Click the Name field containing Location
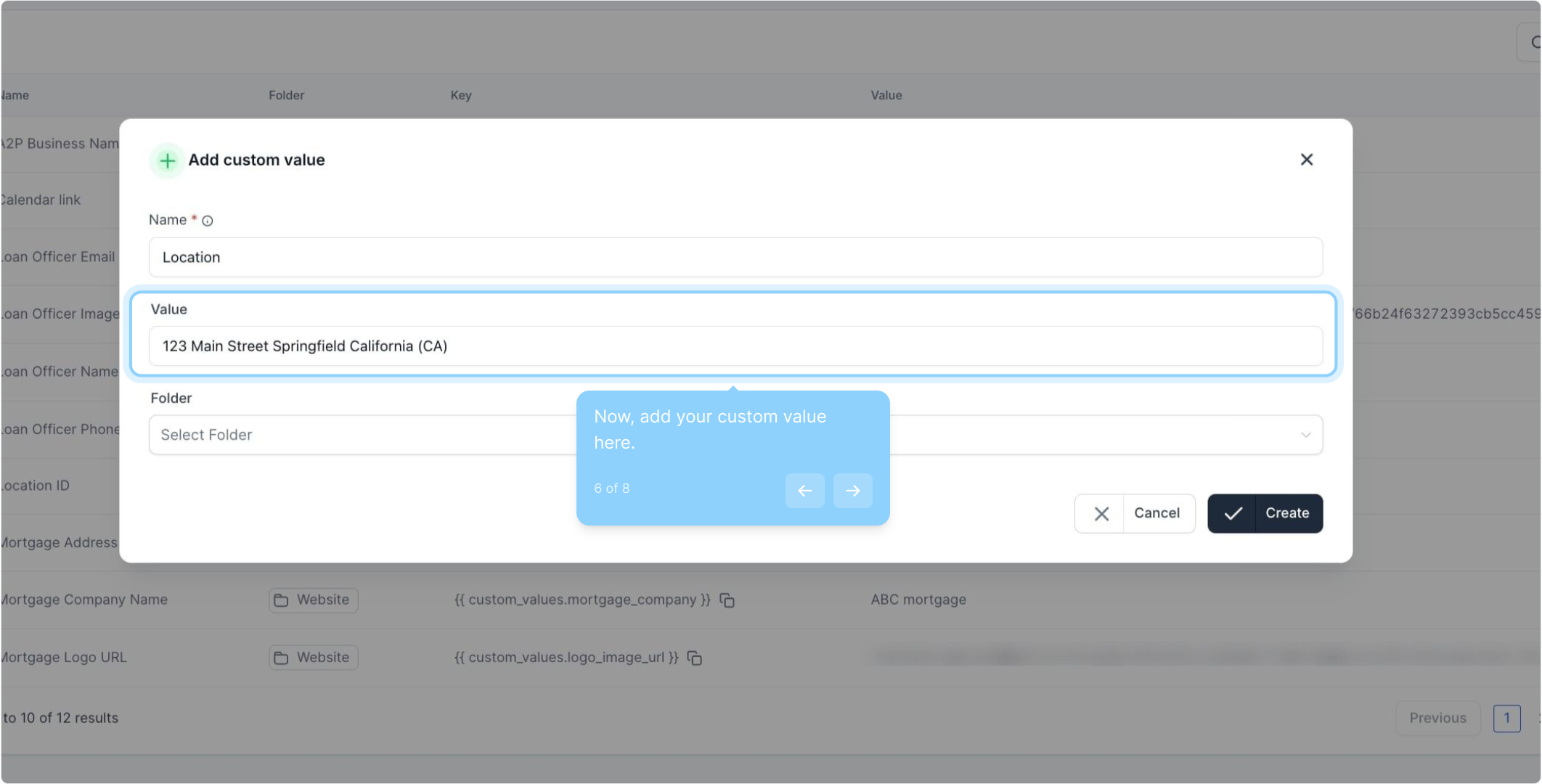1542x784 pixels. 735,257
